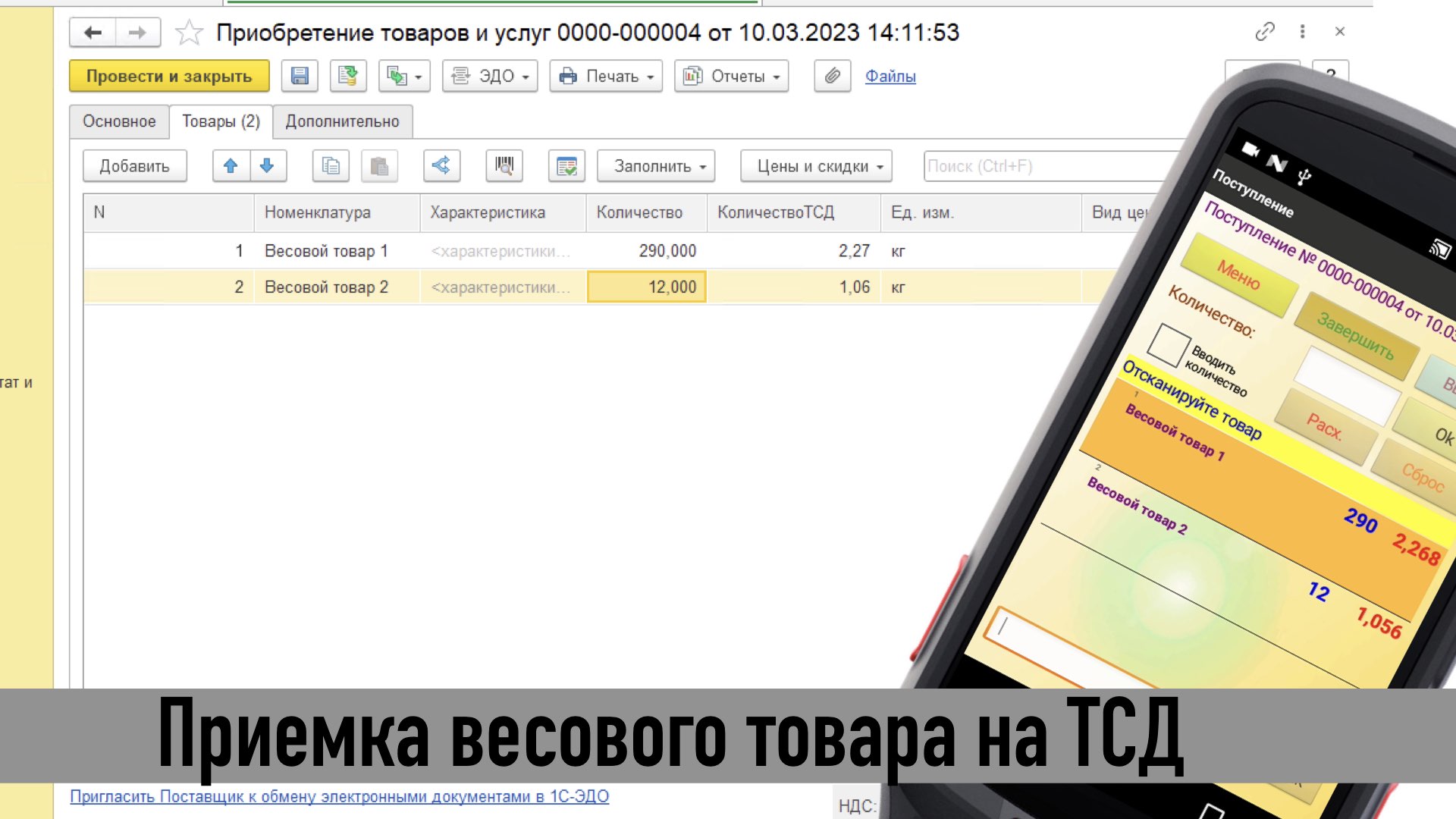Click the post document icon button

point(348,76)
